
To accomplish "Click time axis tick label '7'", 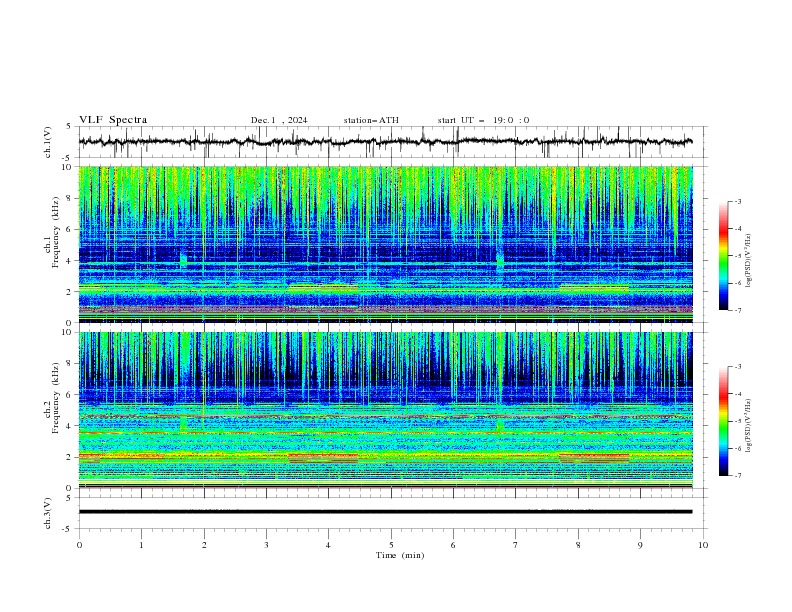I will (x=516, y=545).
